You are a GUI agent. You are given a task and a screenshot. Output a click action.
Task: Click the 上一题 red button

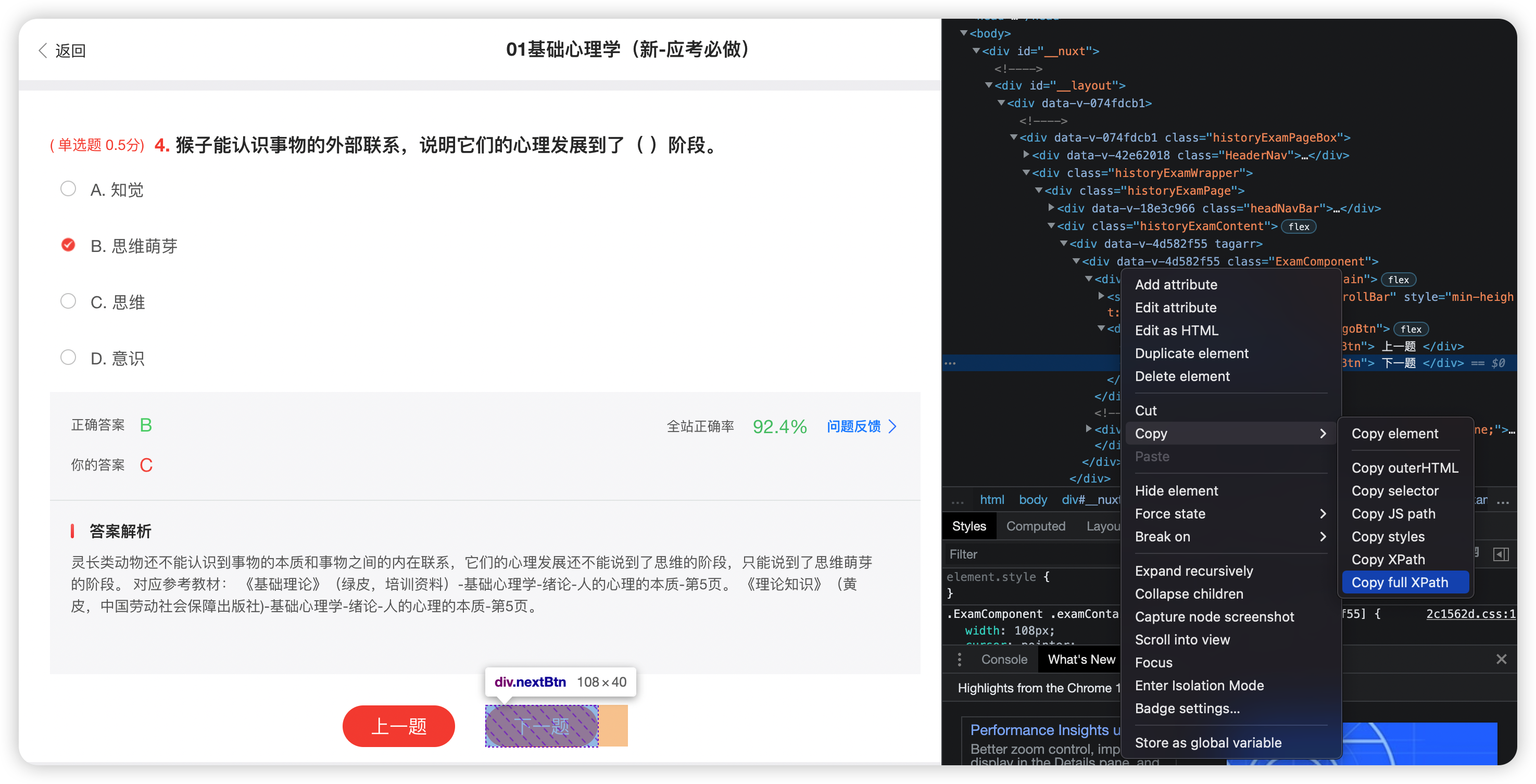398,726
